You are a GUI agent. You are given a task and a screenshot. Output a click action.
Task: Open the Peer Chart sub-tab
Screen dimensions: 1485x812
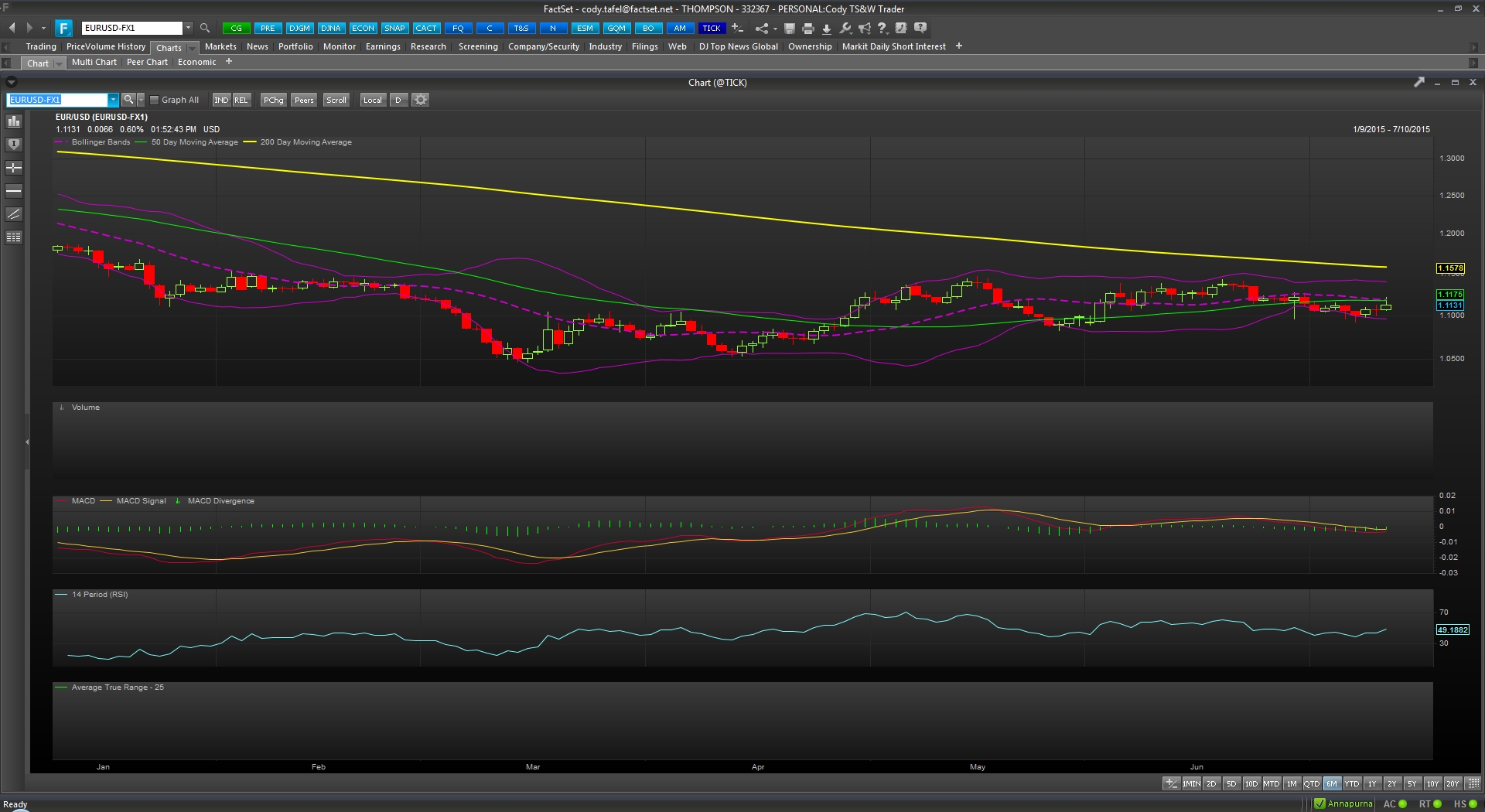coord(147,62)
